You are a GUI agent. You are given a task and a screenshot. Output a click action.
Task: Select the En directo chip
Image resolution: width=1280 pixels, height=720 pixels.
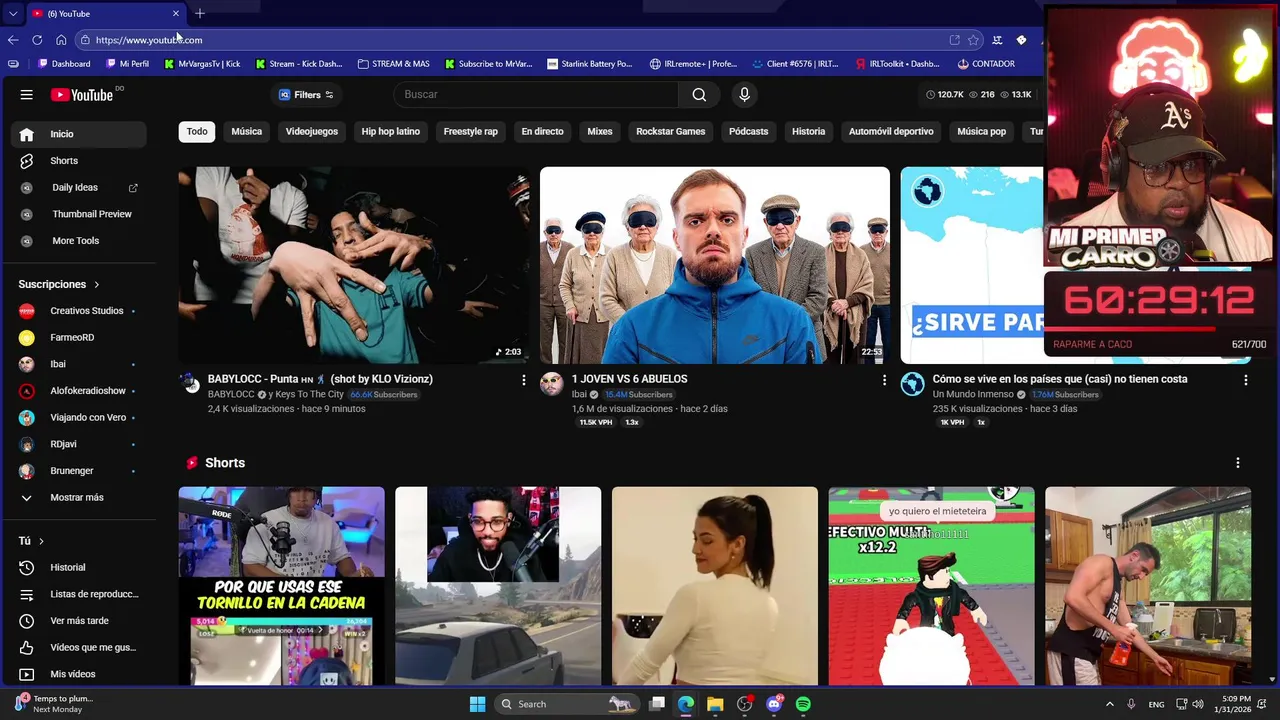click(x=542, y=131)
